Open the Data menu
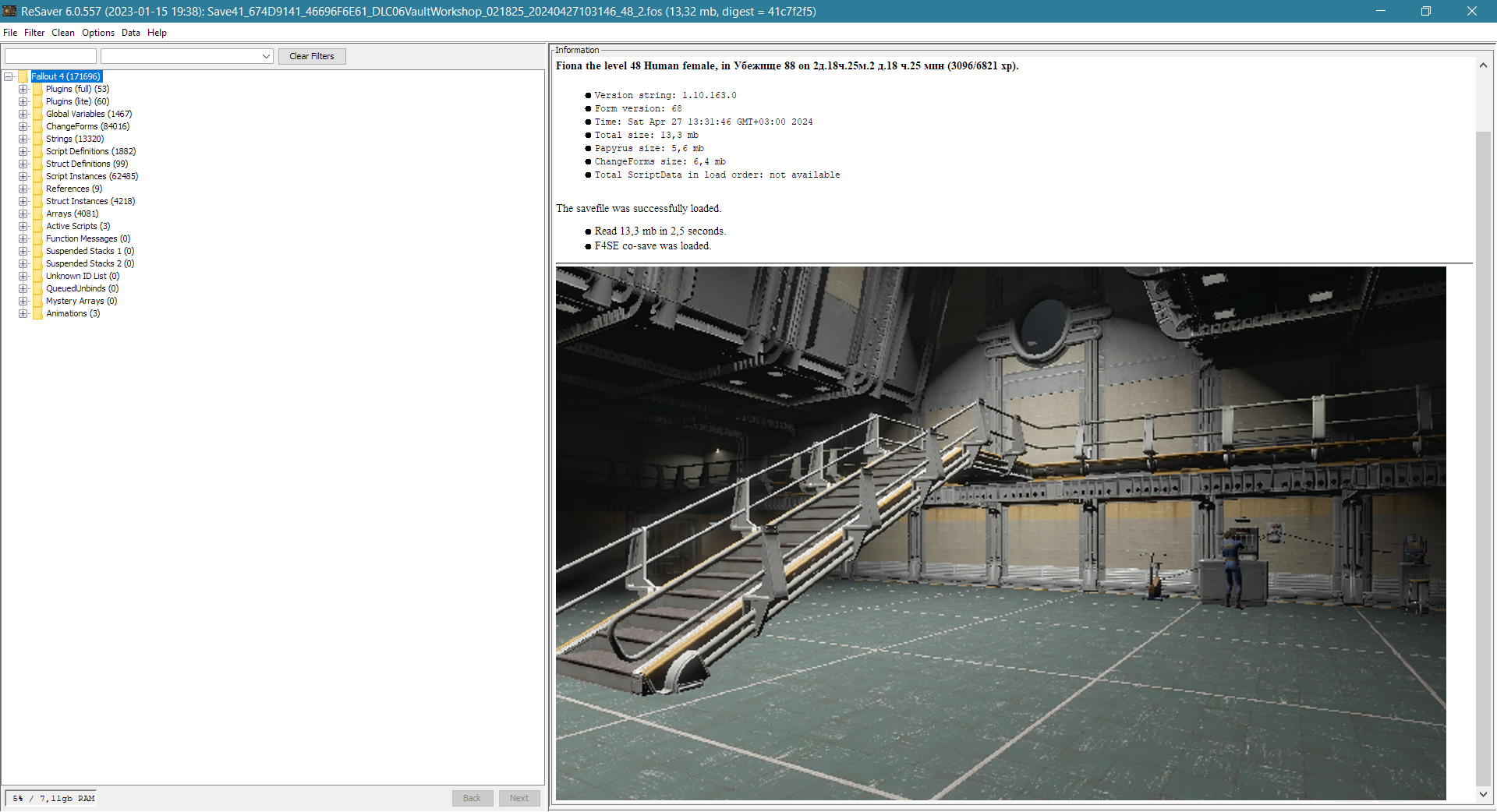Screen dimensions: 1497x812 (131, 33)
